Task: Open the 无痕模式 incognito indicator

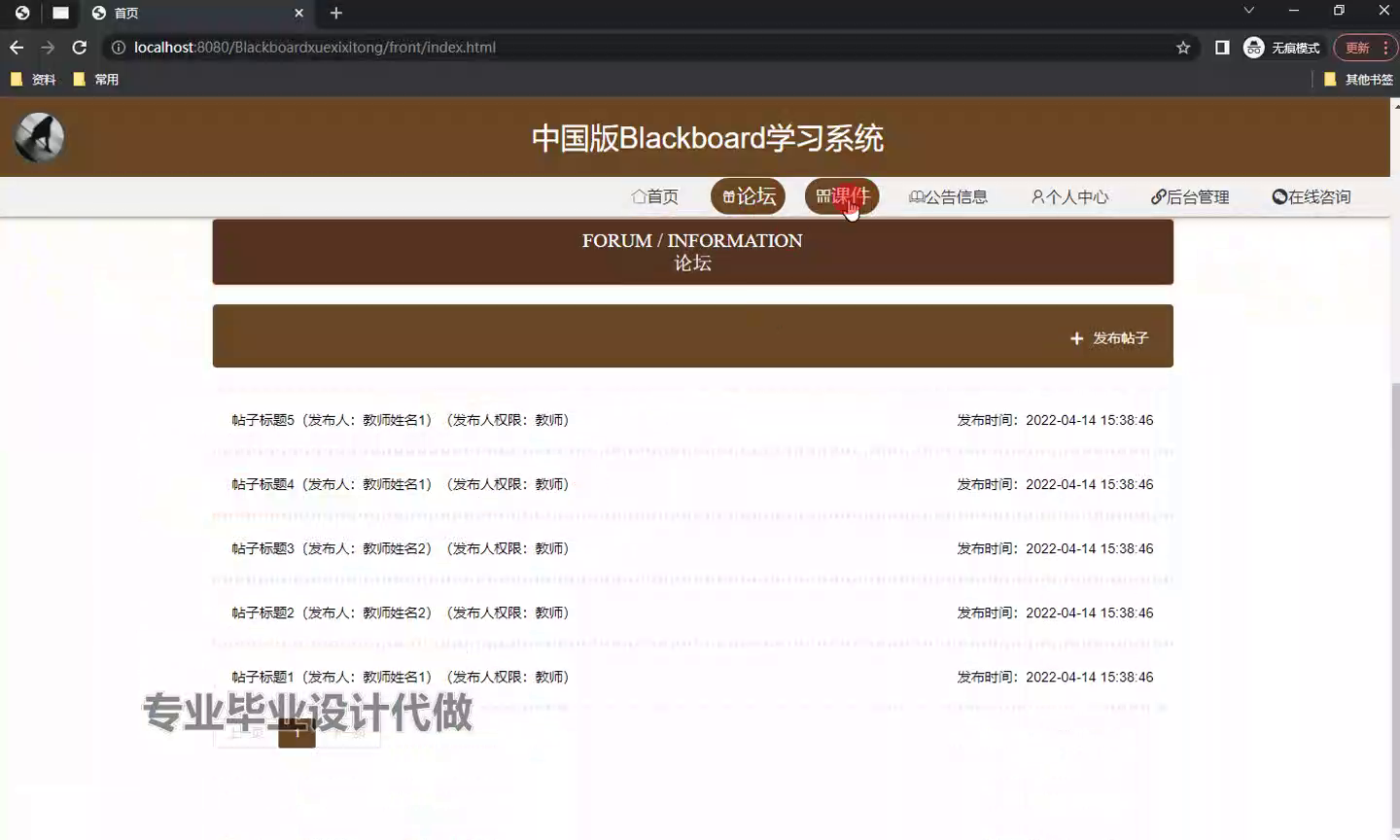Action: [1281, 48]
